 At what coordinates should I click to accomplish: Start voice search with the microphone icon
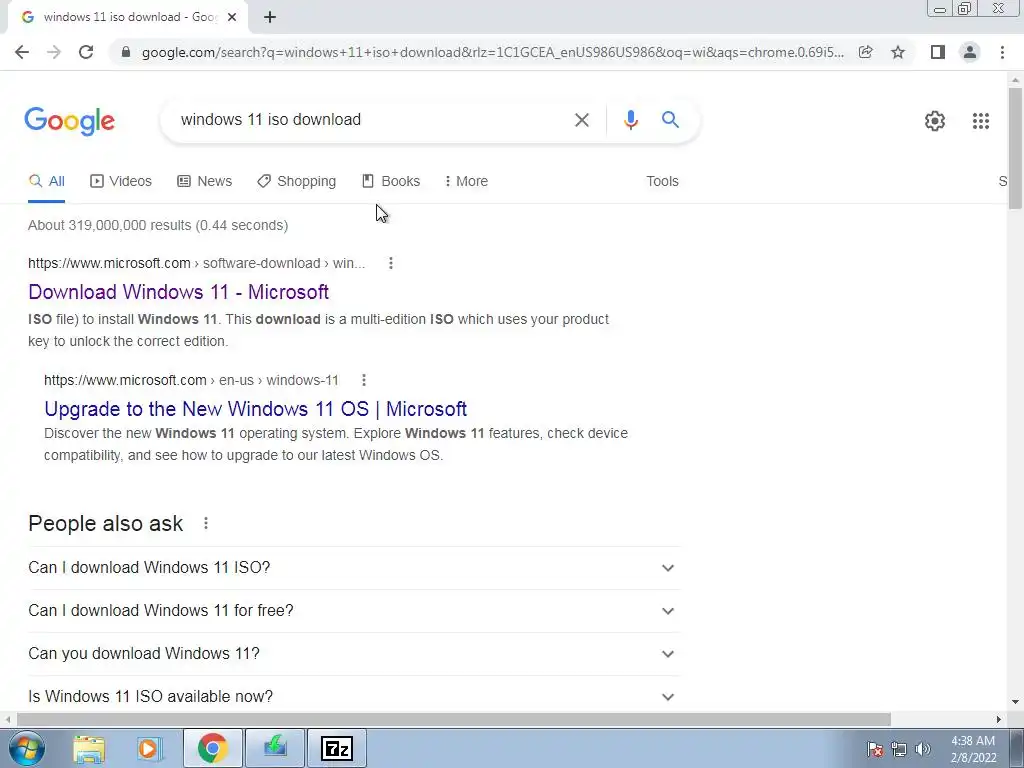(x=630, y=120)
